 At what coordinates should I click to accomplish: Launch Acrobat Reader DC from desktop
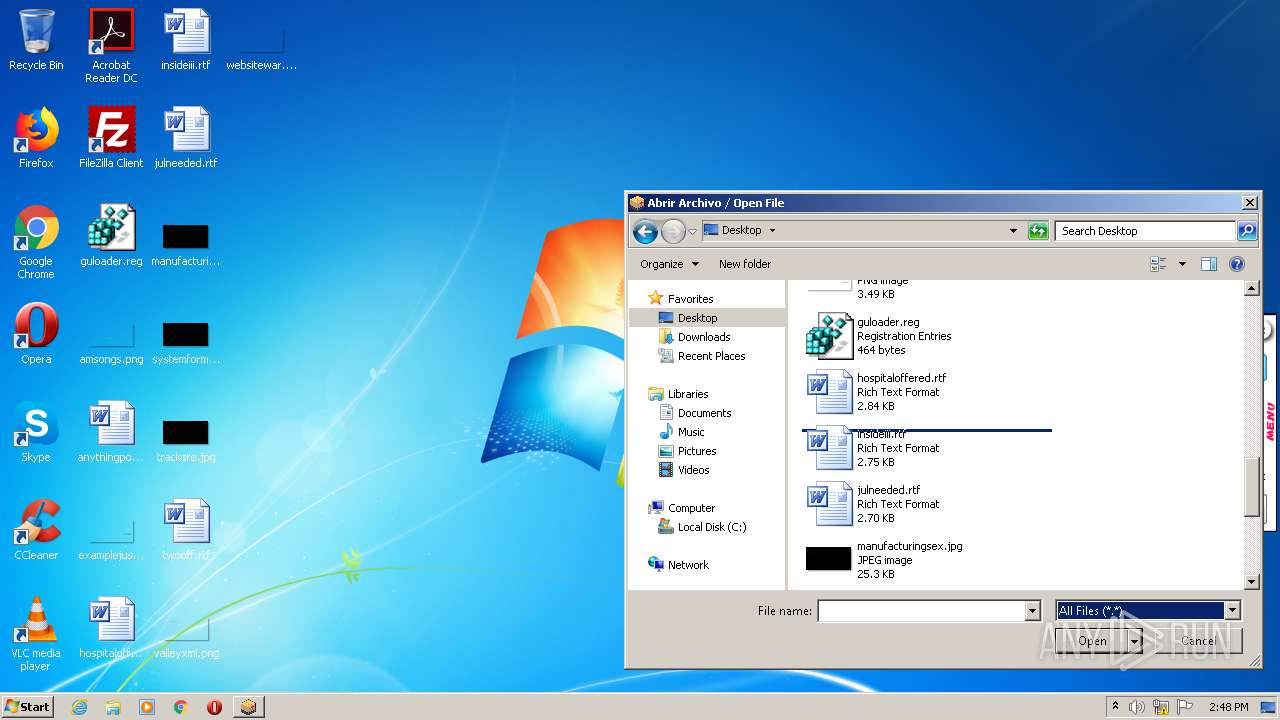111,46
